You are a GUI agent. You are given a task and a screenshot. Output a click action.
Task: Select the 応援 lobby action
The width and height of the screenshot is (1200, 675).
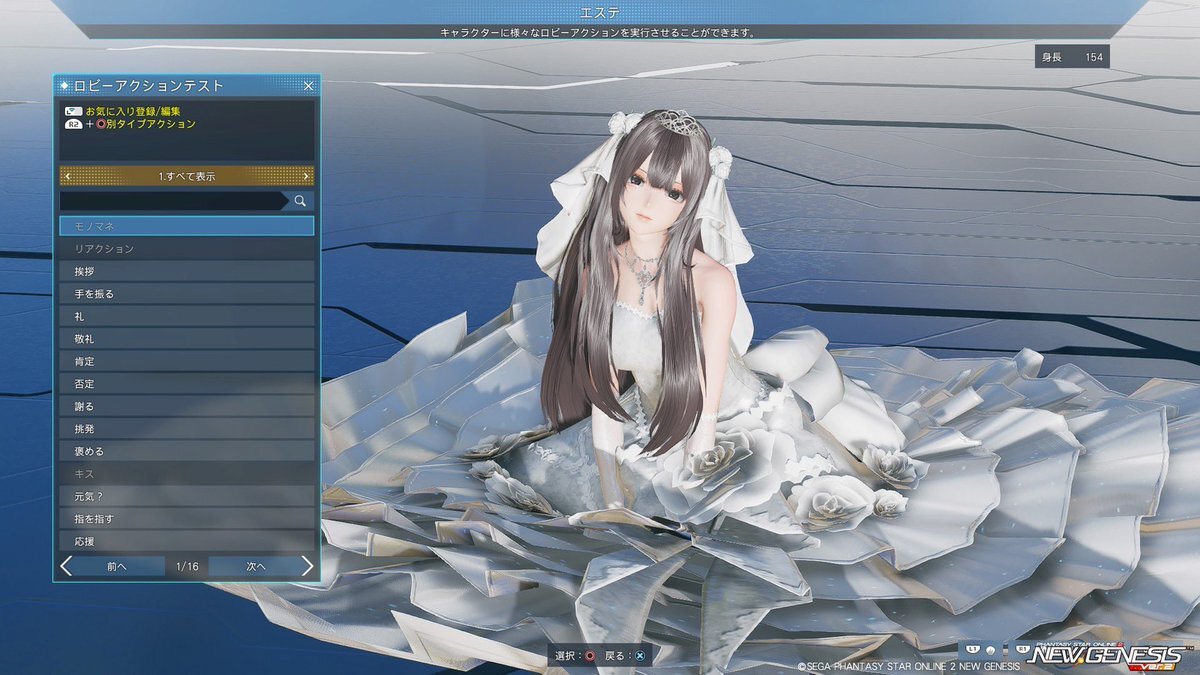[x=187, y=541]
